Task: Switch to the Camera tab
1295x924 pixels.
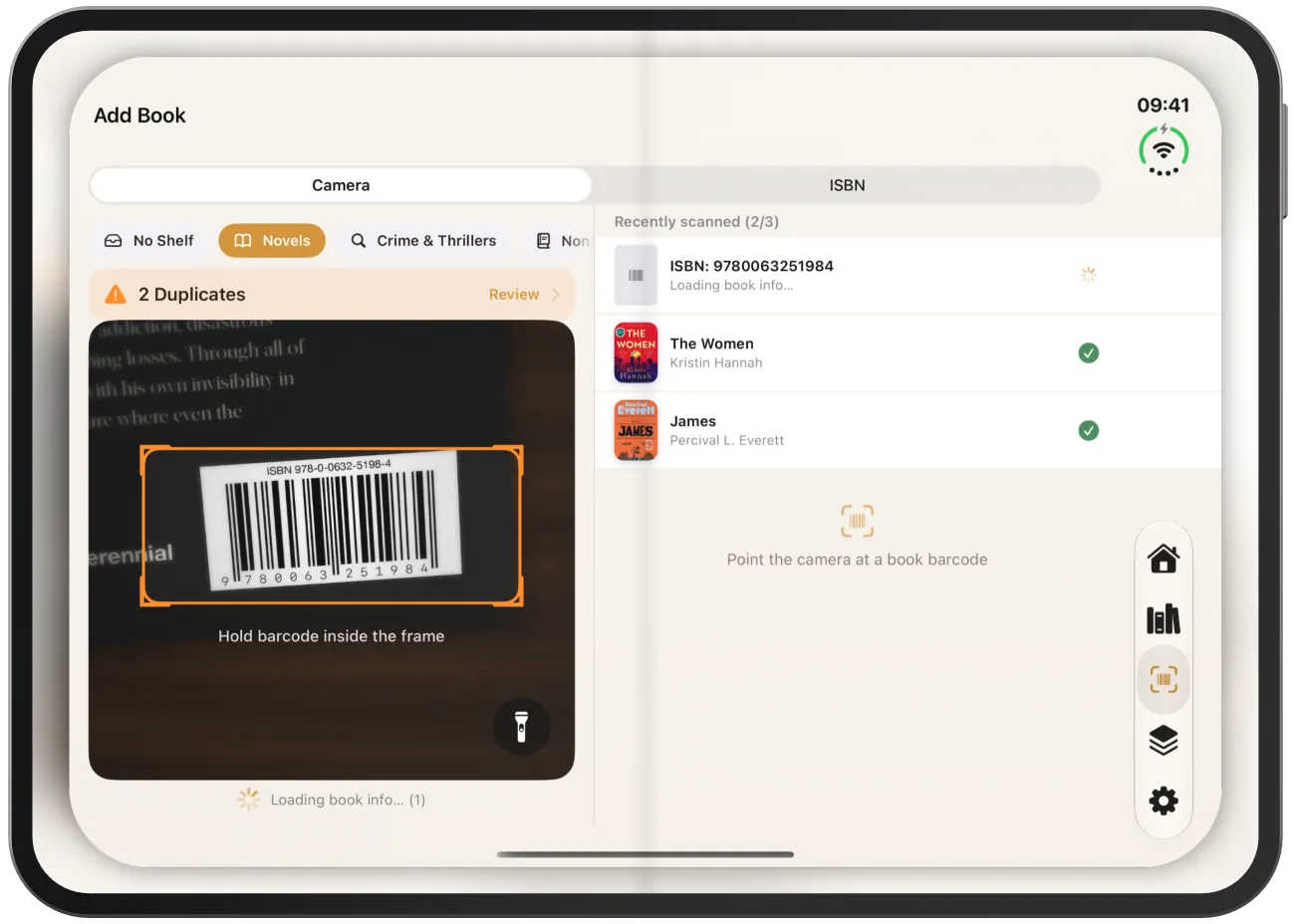Action: tap(341, 185)
